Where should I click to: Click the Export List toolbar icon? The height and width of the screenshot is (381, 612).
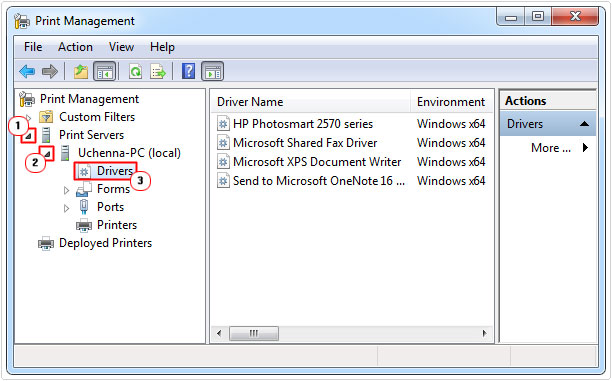tap(158, 71)
